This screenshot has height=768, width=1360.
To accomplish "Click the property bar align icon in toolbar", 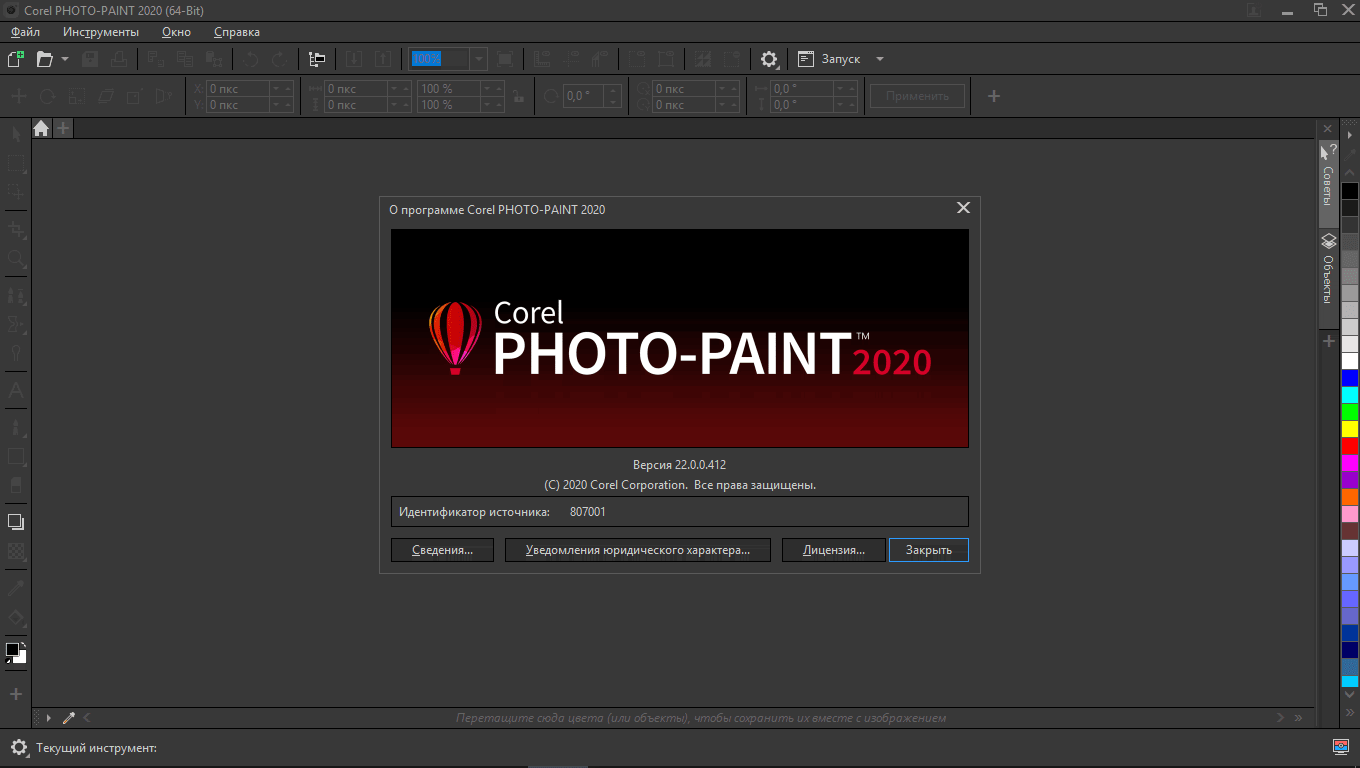I will [316, 59].
